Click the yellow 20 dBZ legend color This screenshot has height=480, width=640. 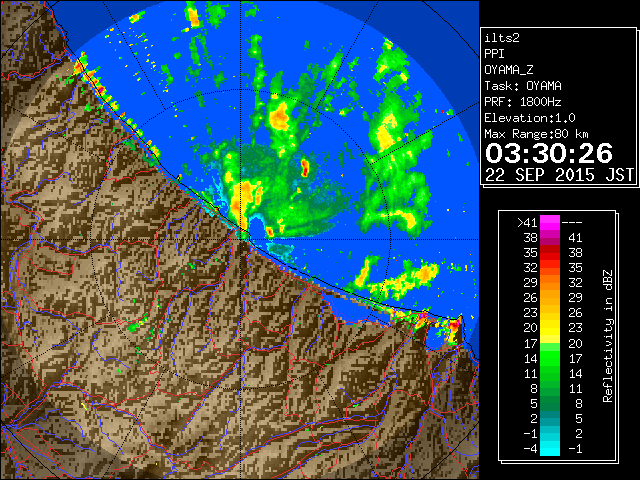550,328
